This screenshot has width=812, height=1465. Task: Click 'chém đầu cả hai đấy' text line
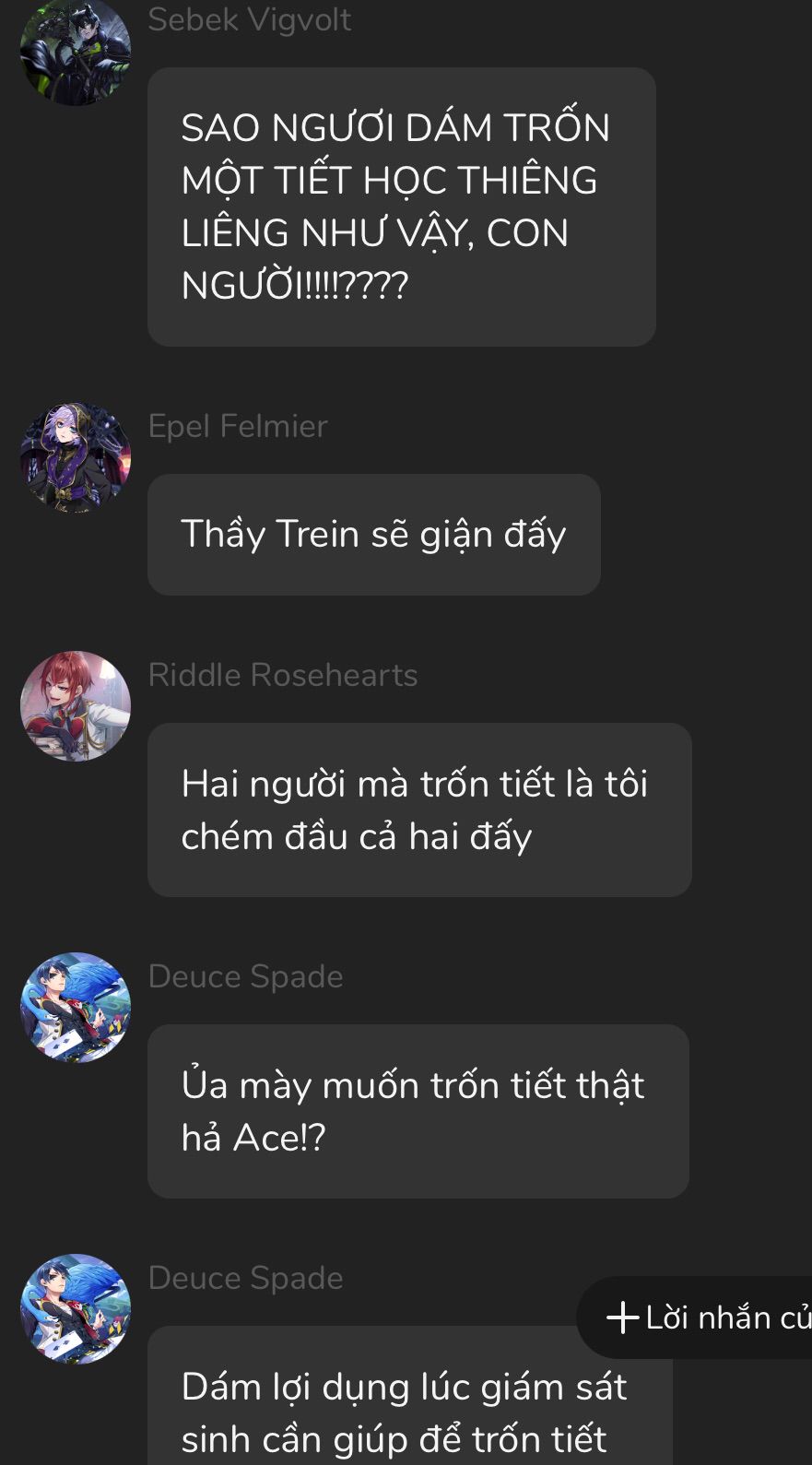[357, 836]
